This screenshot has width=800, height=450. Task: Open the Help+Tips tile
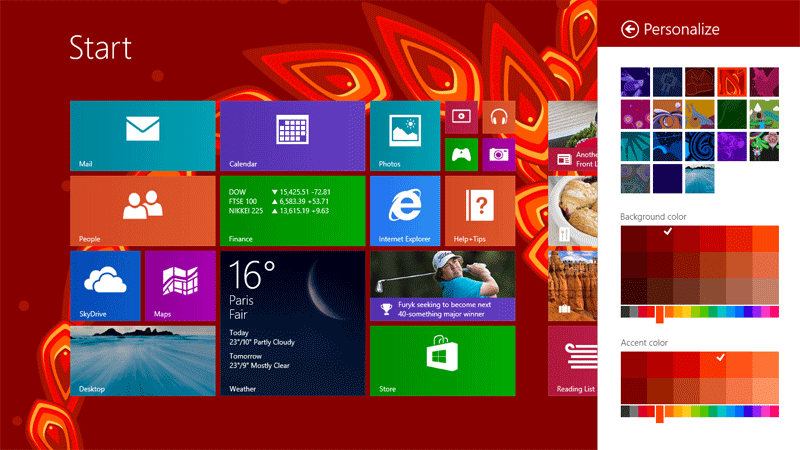480,211
